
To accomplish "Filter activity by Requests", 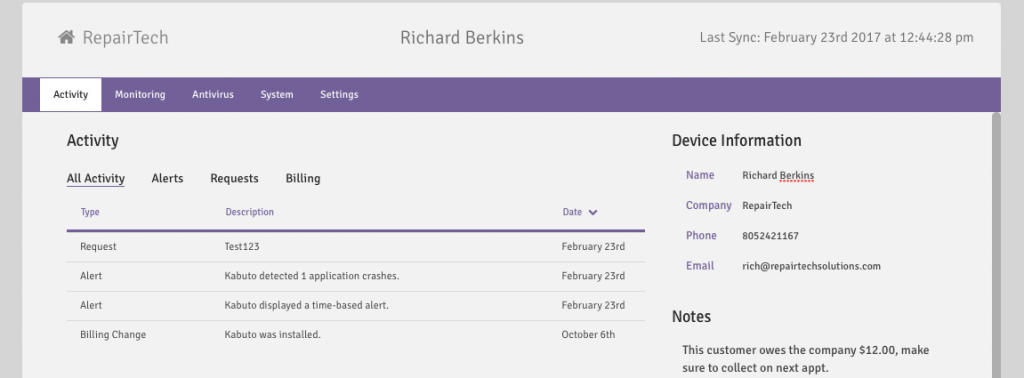I will click(x=234, y=178).
